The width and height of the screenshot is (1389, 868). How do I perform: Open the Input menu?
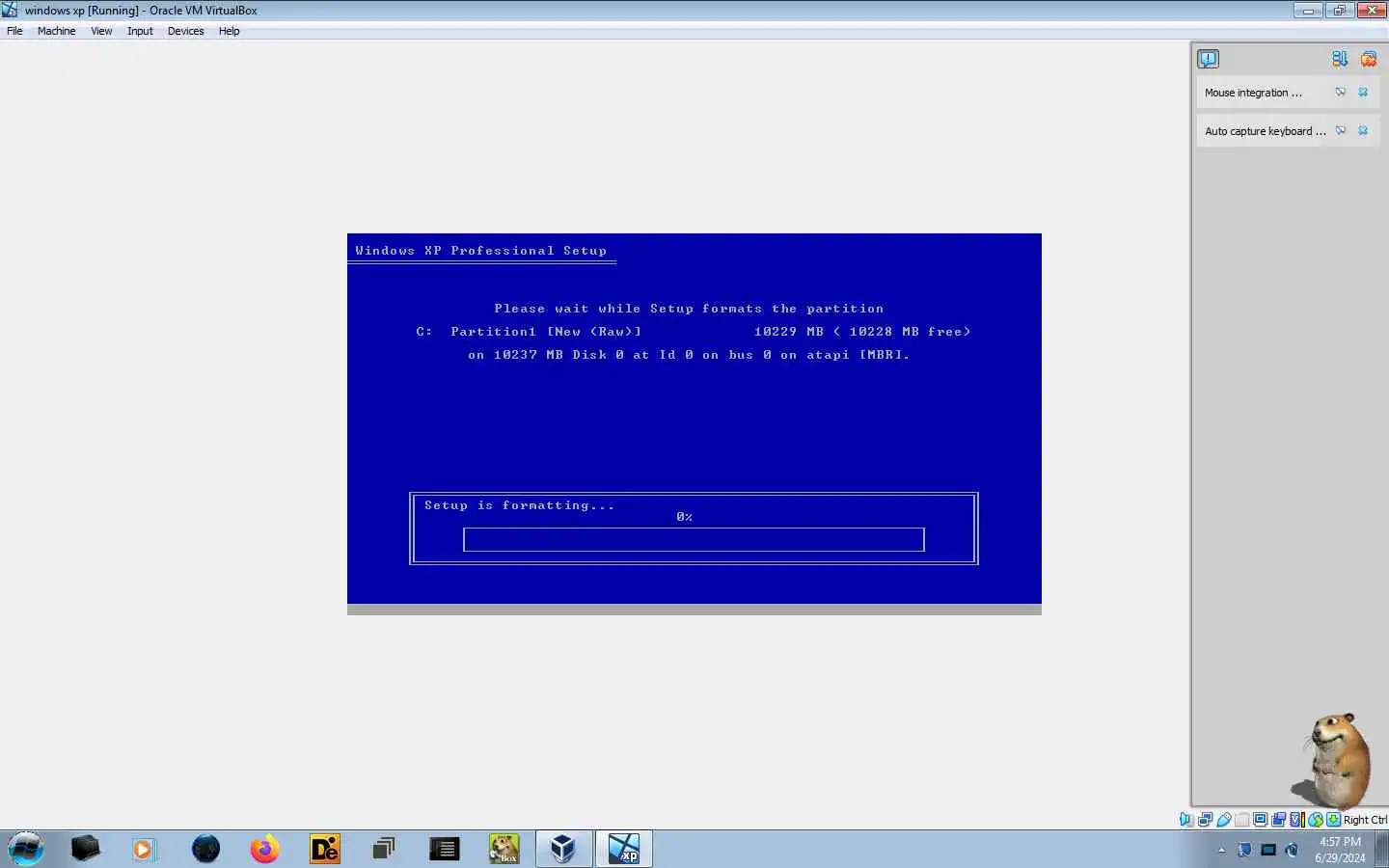point(140,31)
